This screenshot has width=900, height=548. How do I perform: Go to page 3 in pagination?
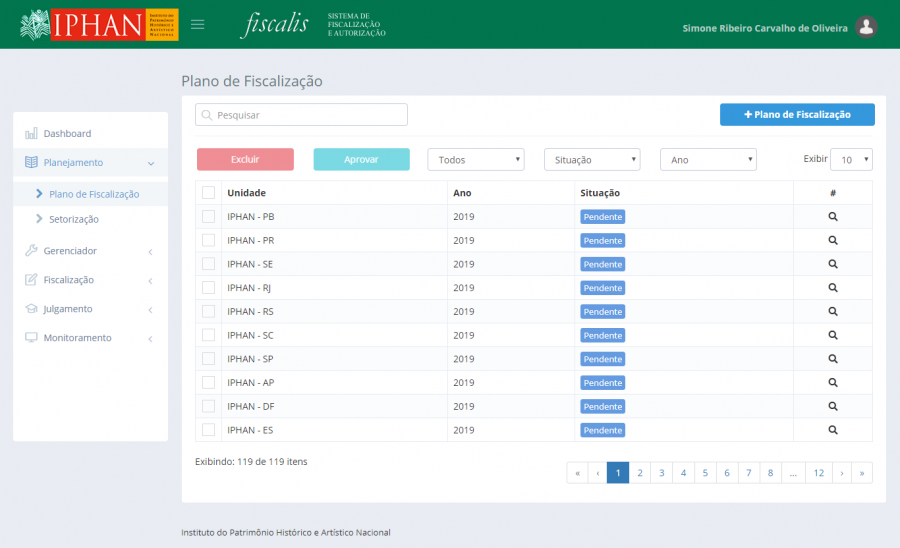[661, 473]
